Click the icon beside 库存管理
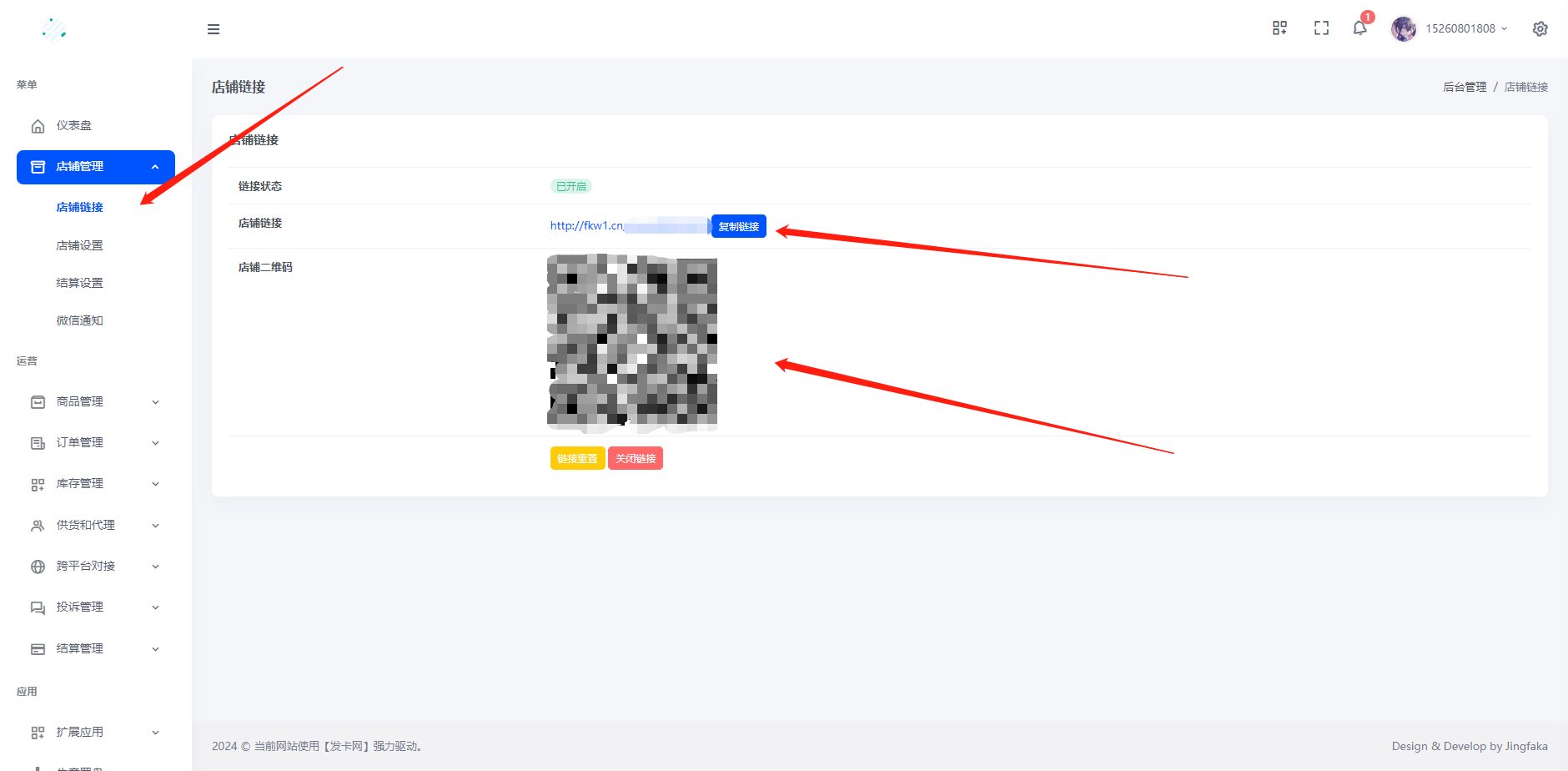The image size is (1568, 771). click(x=38, y=484)
